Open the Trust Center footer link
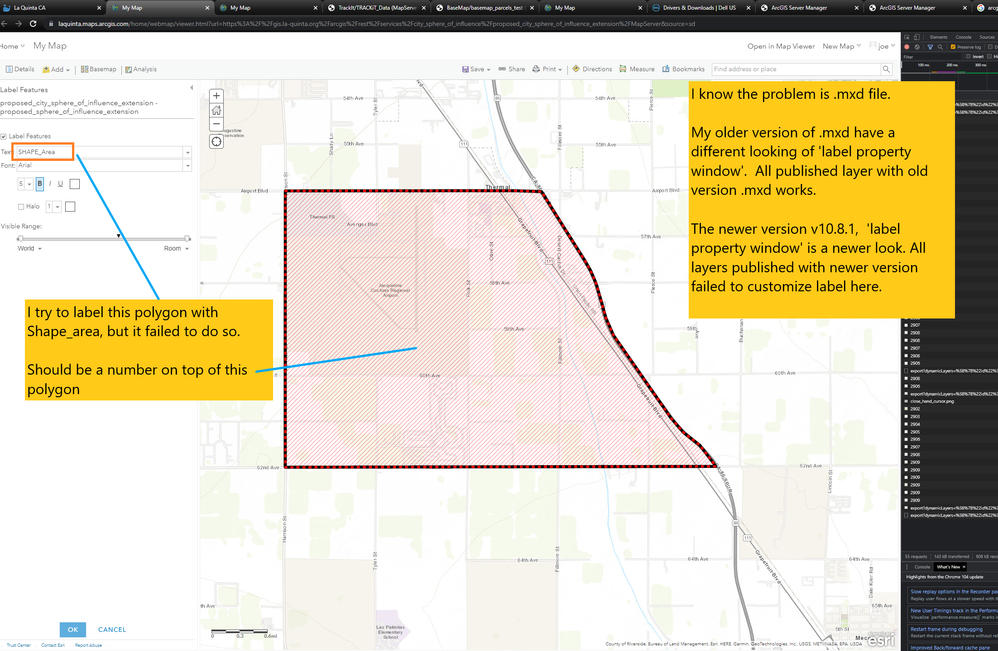 pos(18,645)
